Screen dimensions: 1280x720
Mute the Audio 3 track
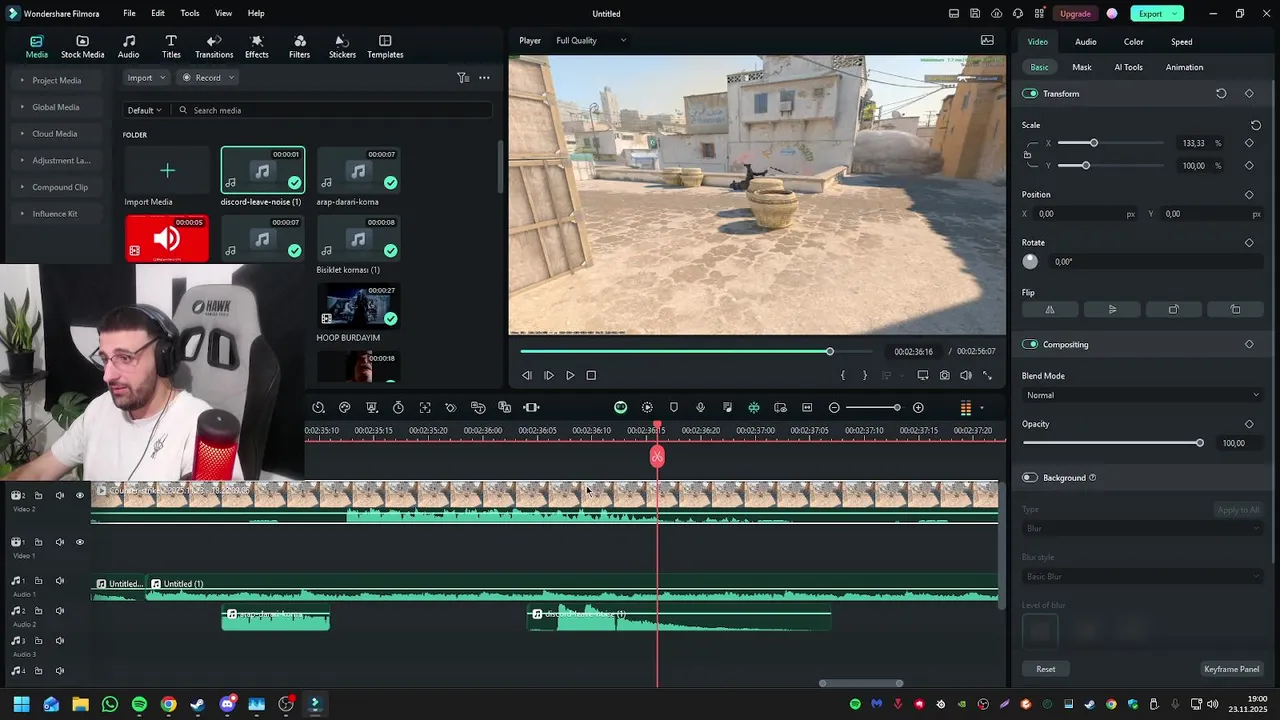[59, 641]
